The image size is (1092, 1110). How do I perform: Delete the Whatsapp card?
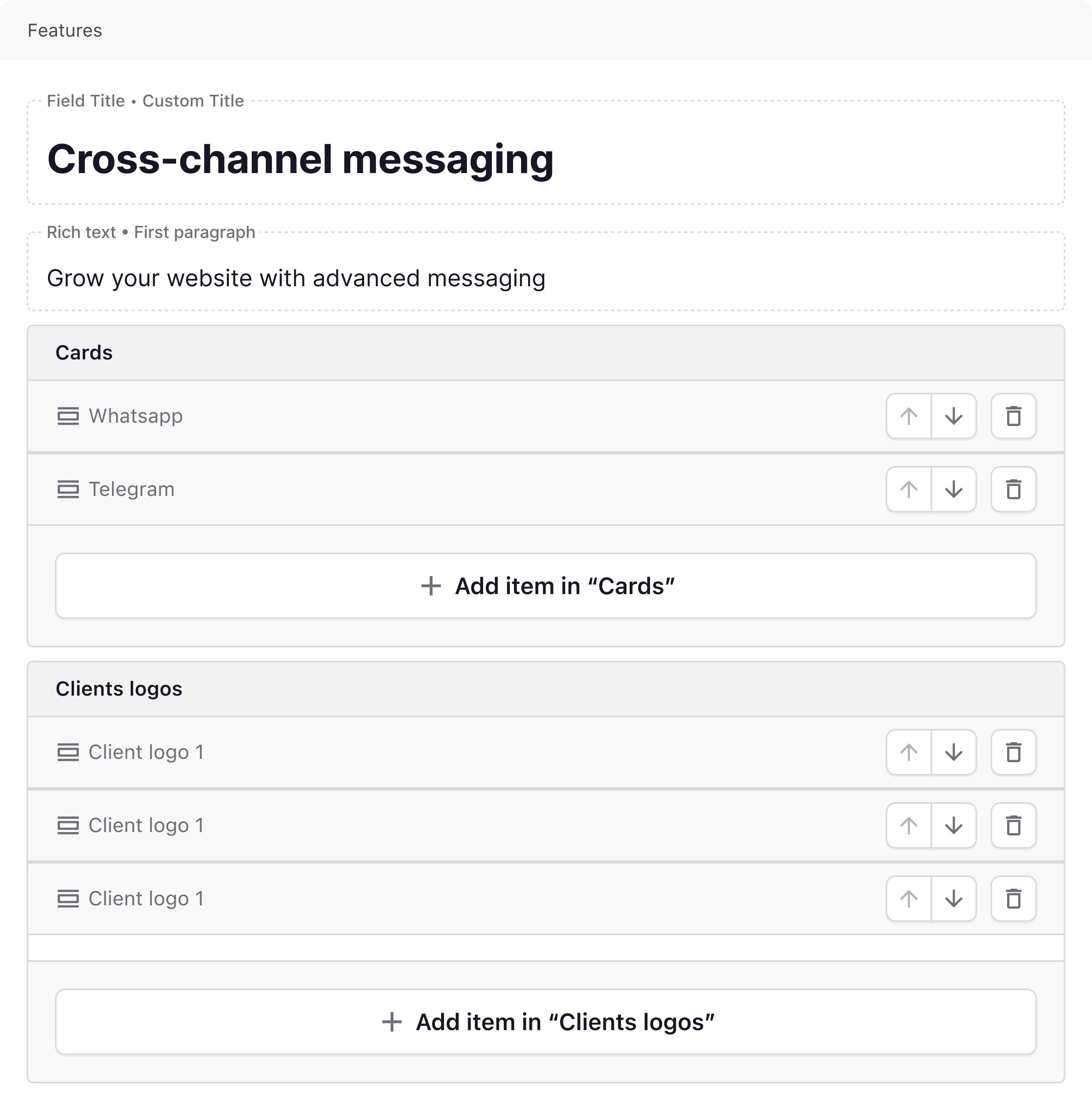(1013, 416)
